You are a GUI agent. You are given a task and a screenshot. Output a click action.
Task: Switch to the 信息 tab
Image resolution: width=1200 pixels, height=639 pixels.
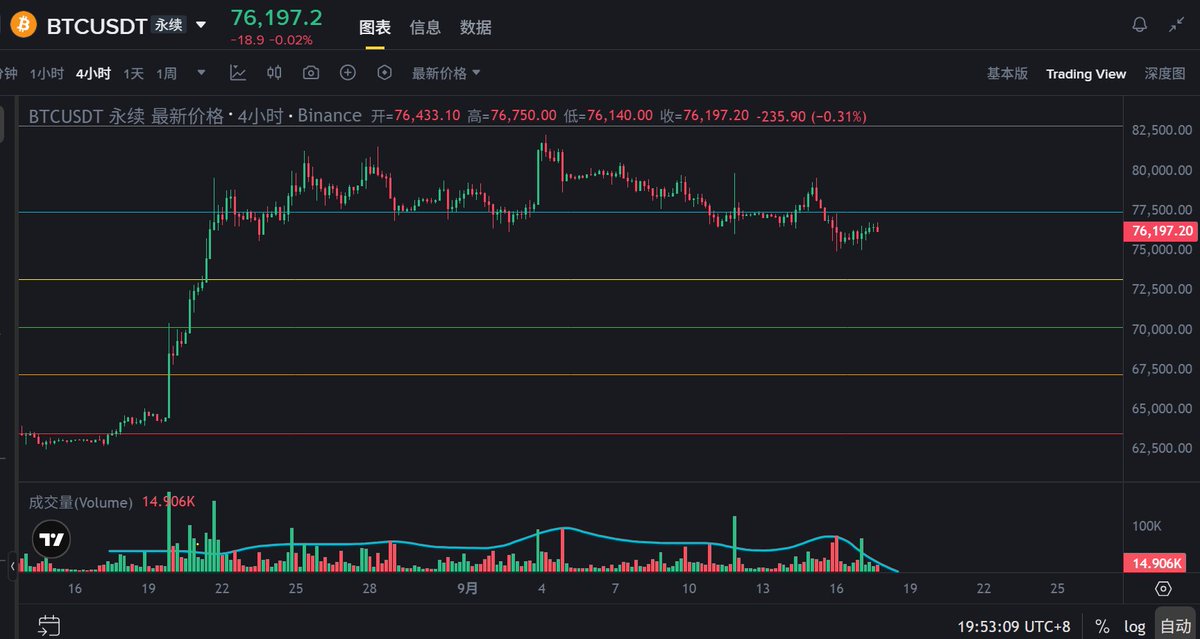[x=426, y=27]
